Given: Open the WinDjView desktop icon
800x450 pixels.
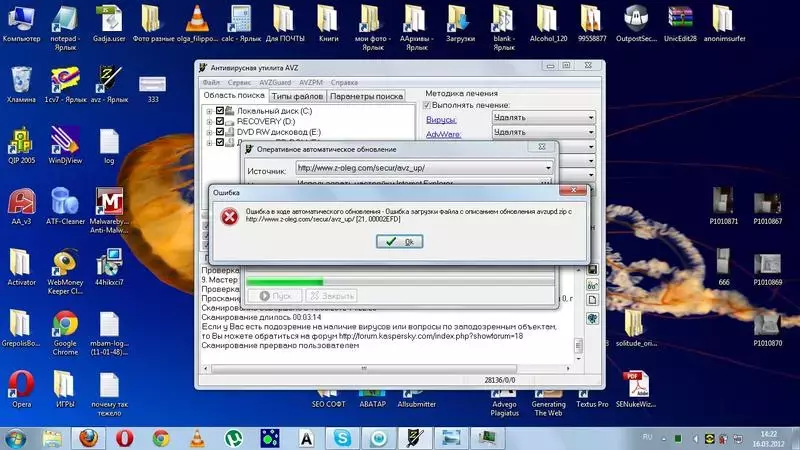Looking at the screenshot, I should [65, 145].
